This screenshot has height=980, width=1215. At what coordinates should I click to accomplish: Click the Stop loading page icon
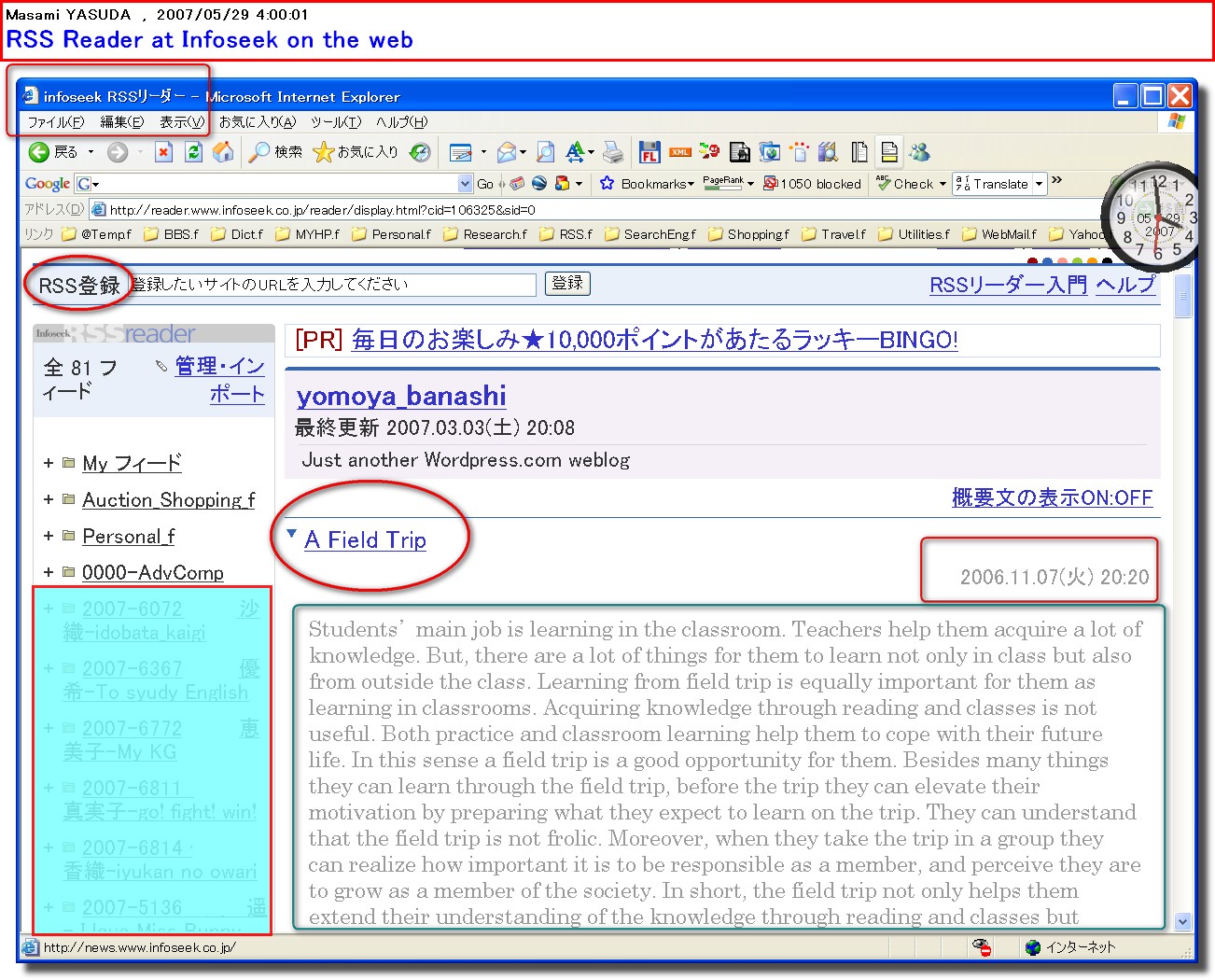tap(163, 152)
